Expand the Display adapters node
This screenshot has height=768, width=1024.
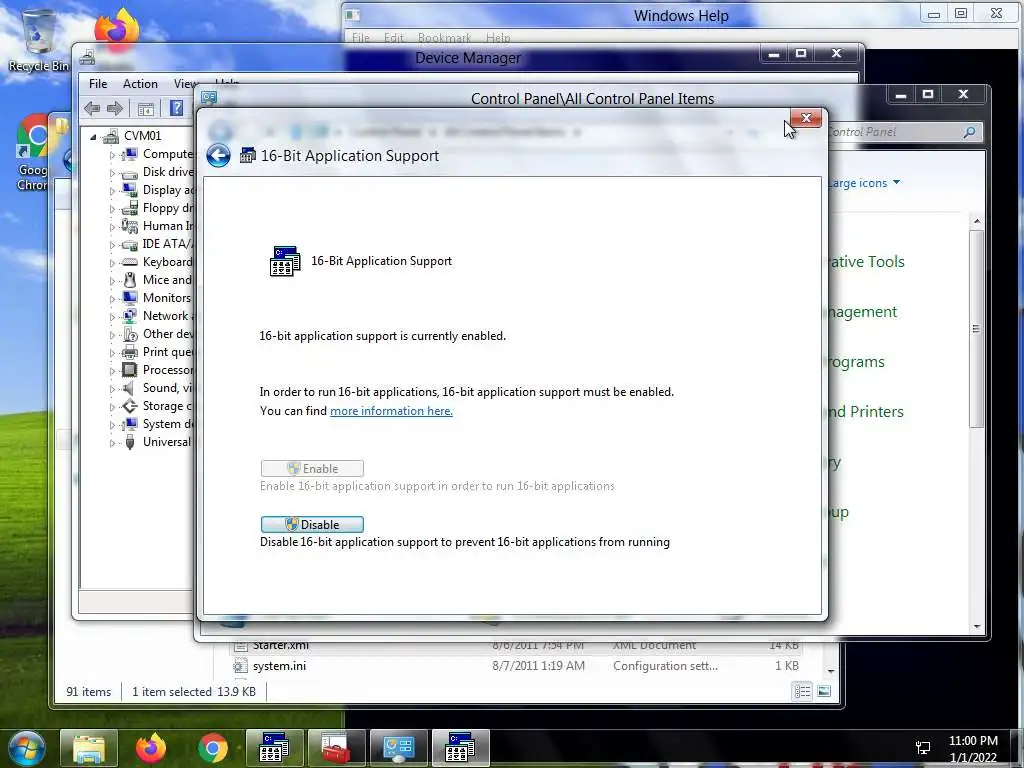tap(112, 191)
